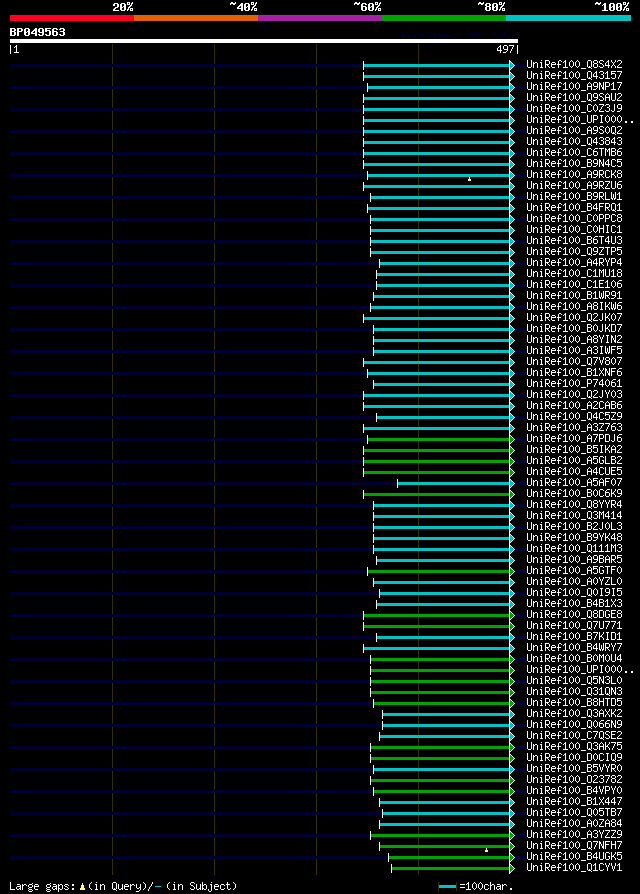This screenshot has width=640, height=894.
Task: Open hit UniRef100_A9NP17
Action: click(574, 87)
